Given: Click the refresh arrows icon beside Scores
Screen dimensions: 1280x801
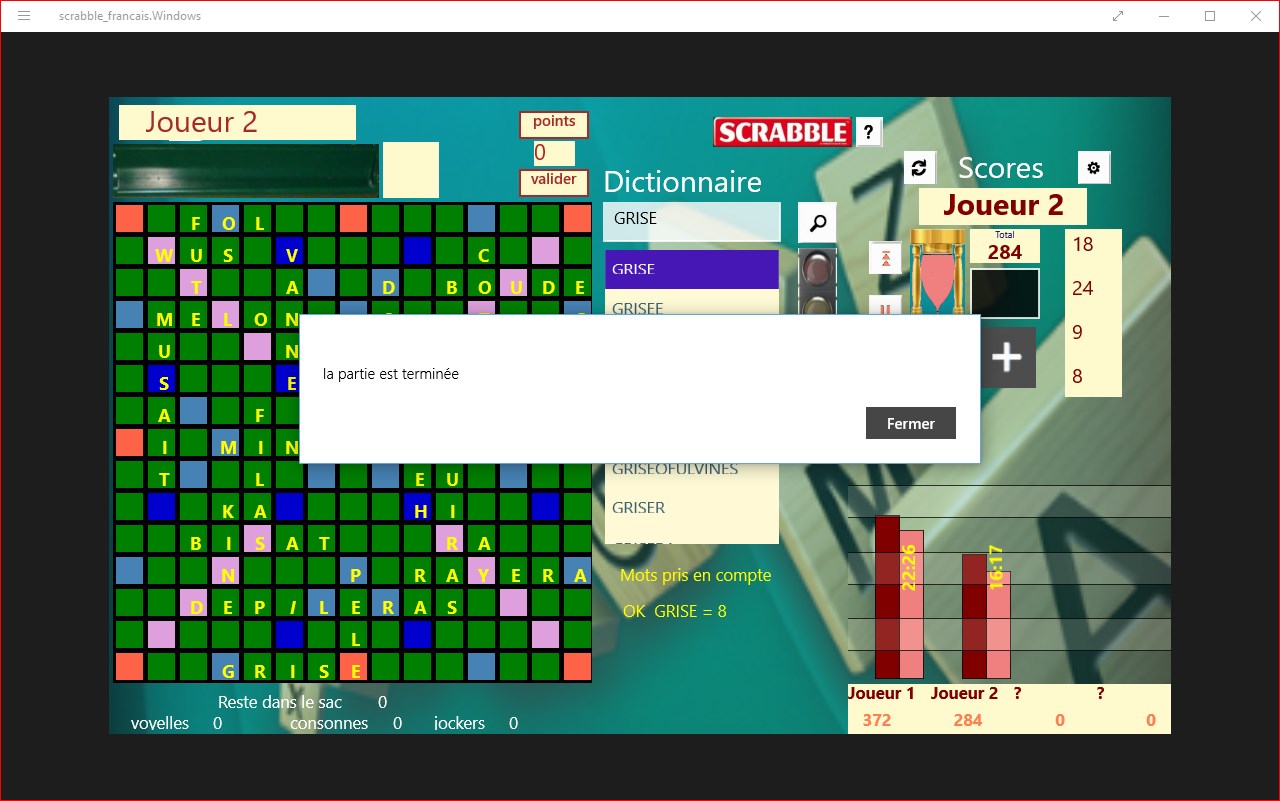Looking at the screenshot, I should click(x=919, y=168).
